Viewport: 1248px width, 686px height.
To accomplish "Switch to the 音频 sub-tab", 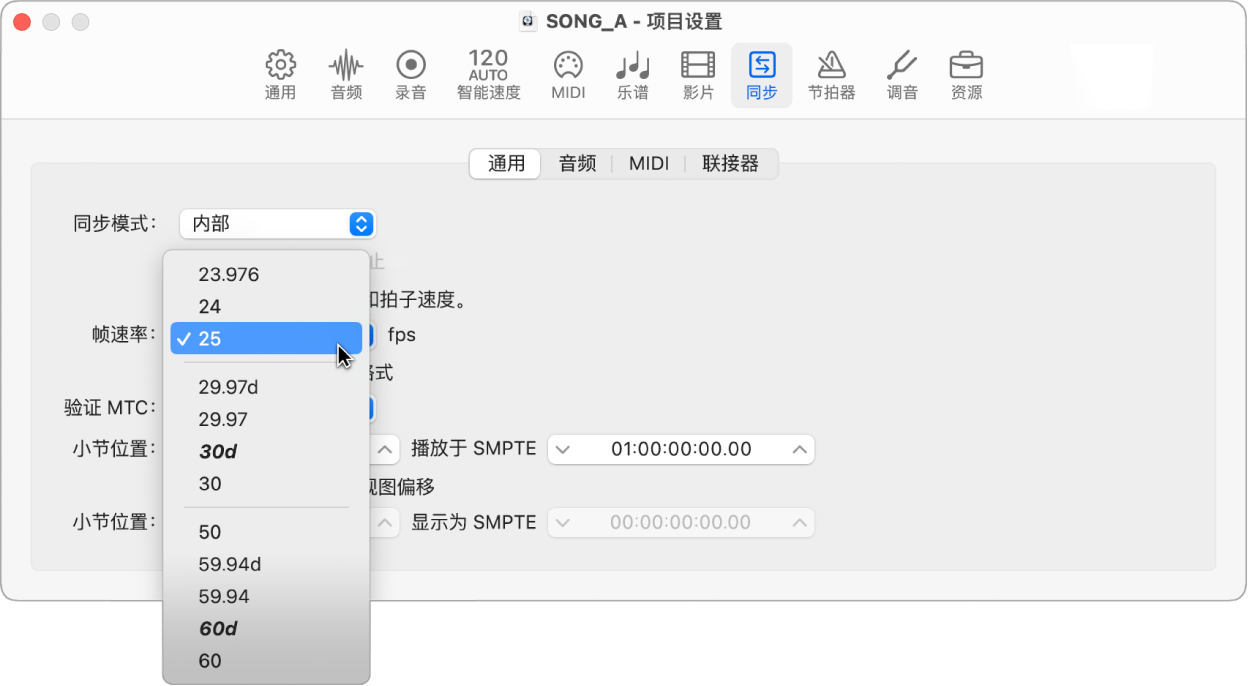I will click(x=577, y=164).
